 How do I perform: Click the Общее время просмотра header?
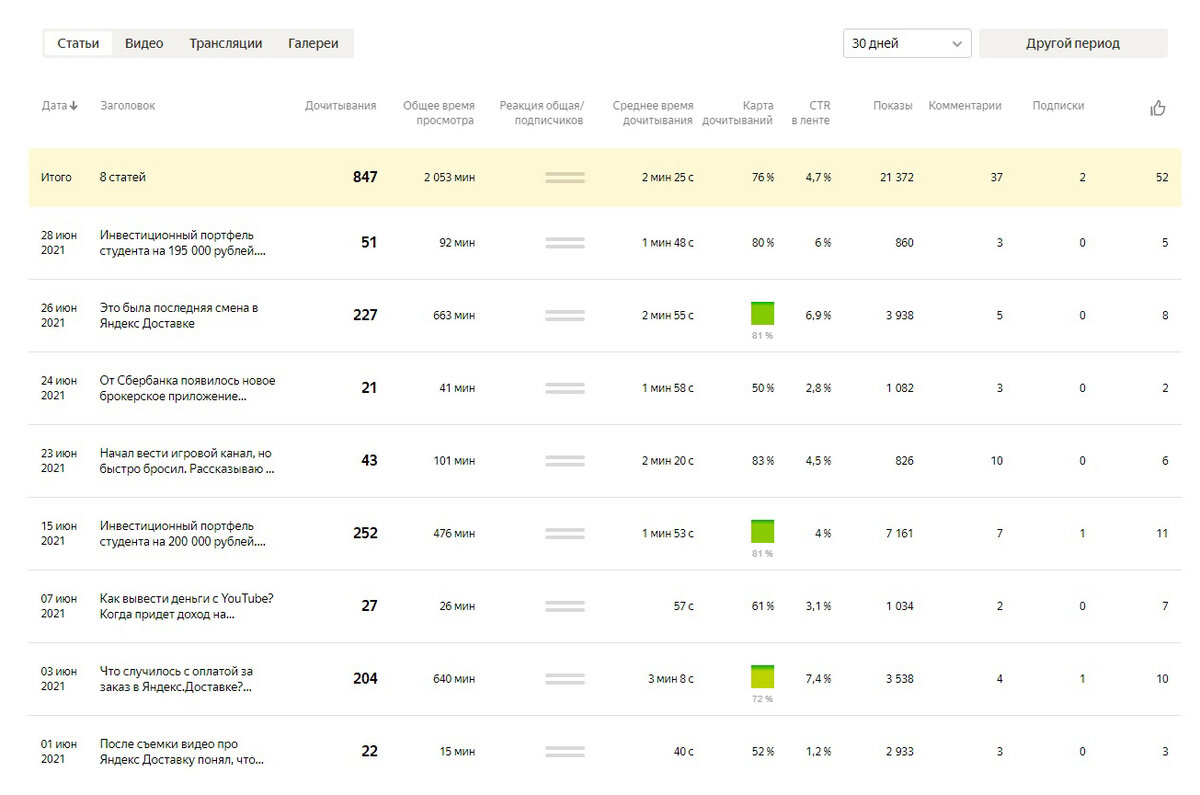click(x=439, y=113)
